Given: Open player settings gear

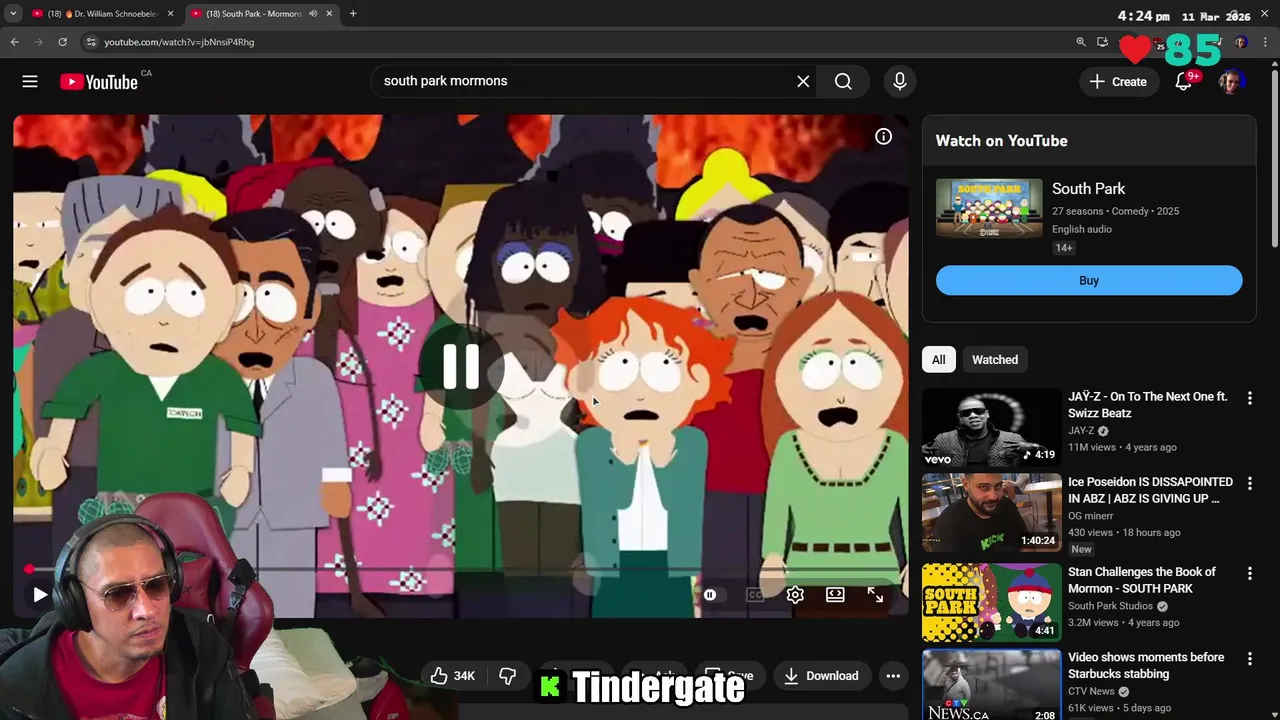Looking at the screenshot, I should [x=795, y=595].
